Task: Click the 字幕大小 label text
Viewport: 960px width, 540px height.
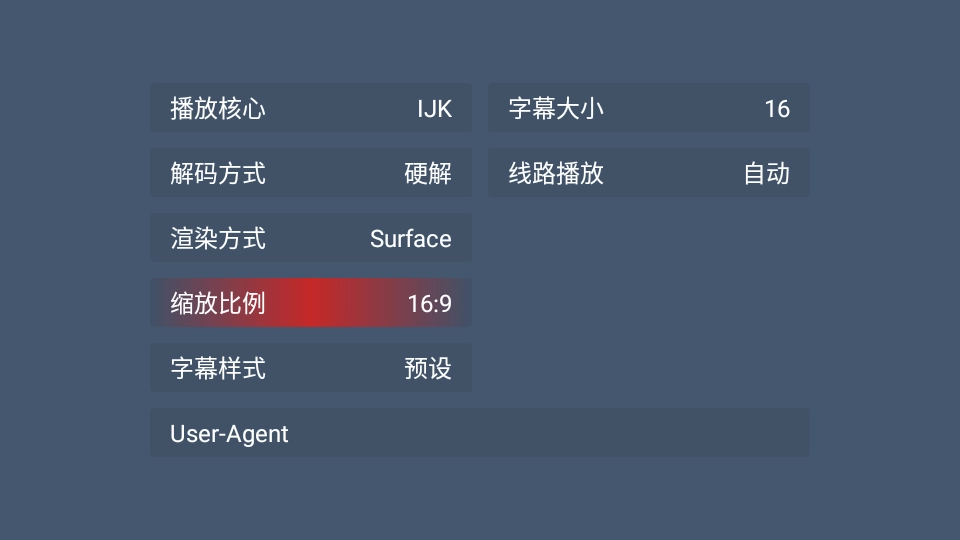Action: tap(556, 108)
